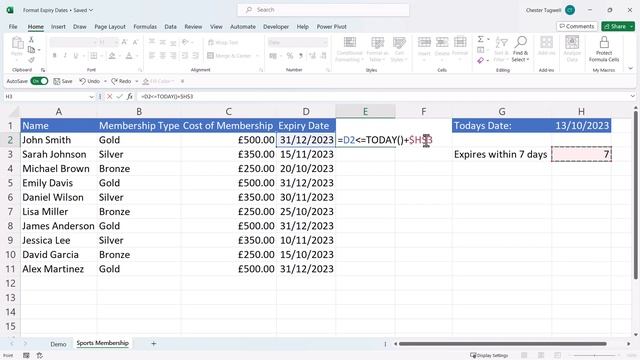The image size is (640, 360).
Task: Click the vertical scrollbar thumb
Action: point(636,196)
